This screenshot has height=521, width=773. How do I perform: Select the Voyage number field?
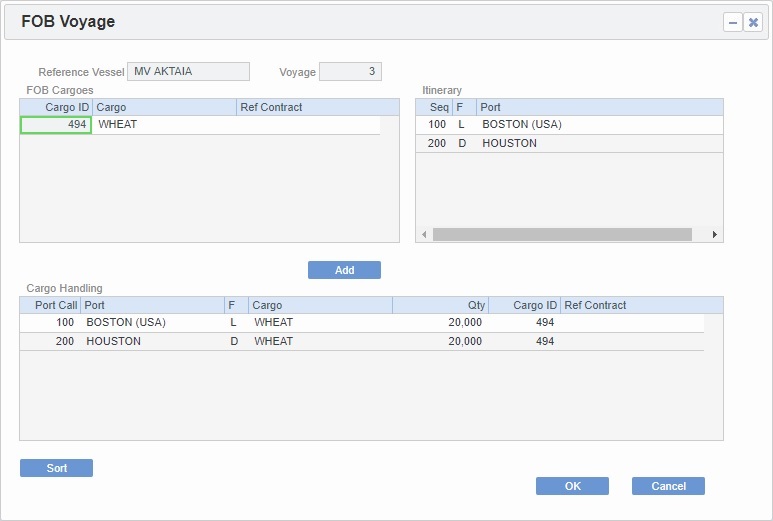point(350,72)
